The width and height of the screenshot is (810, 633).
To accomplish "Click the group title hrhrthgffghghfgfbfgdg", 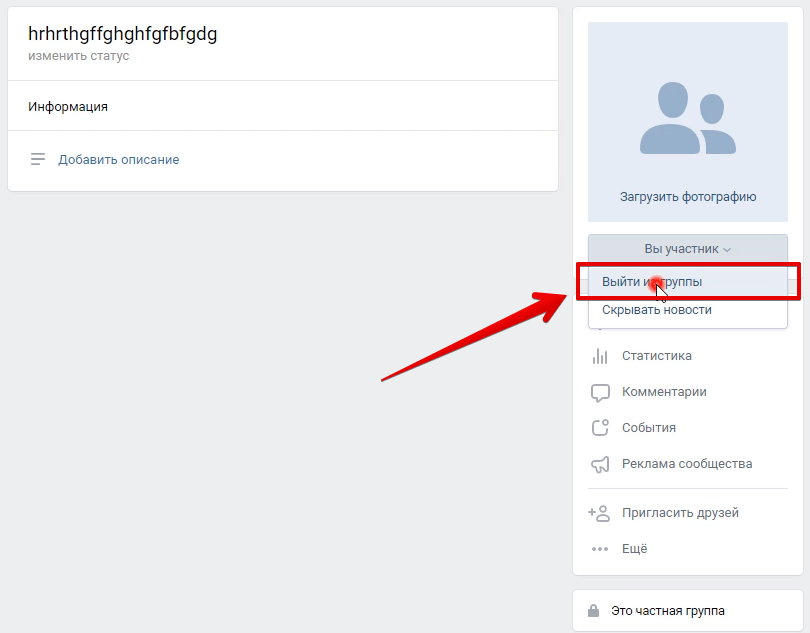I will [122, 34].
